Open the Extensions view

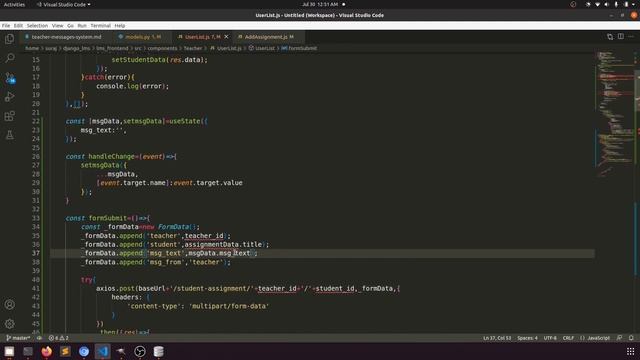point(10,116)
